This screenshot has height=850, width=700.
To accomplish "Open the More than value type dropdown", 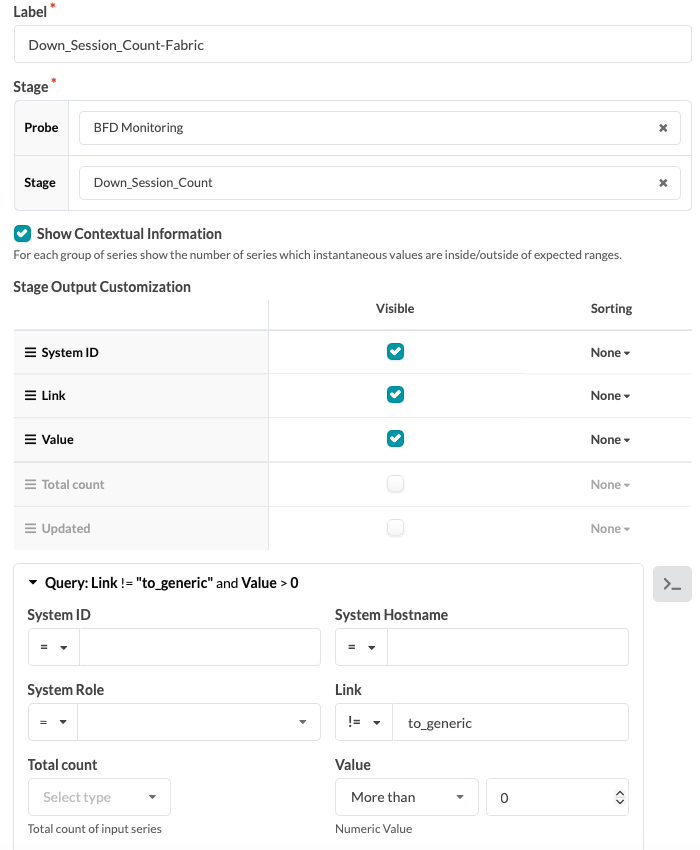I will click(407, 797).
